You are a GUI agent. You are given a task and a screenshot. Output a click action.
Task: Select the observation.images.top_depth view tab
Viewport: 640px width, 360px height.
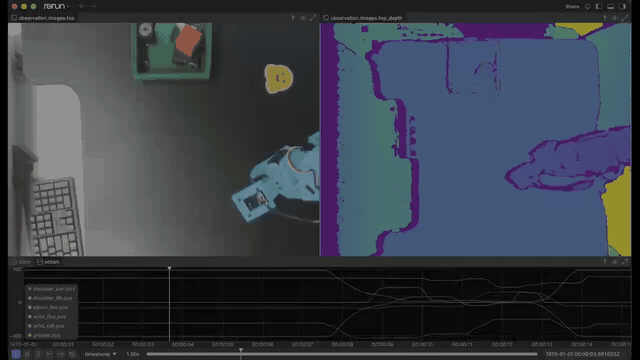[x=363, y=18]
